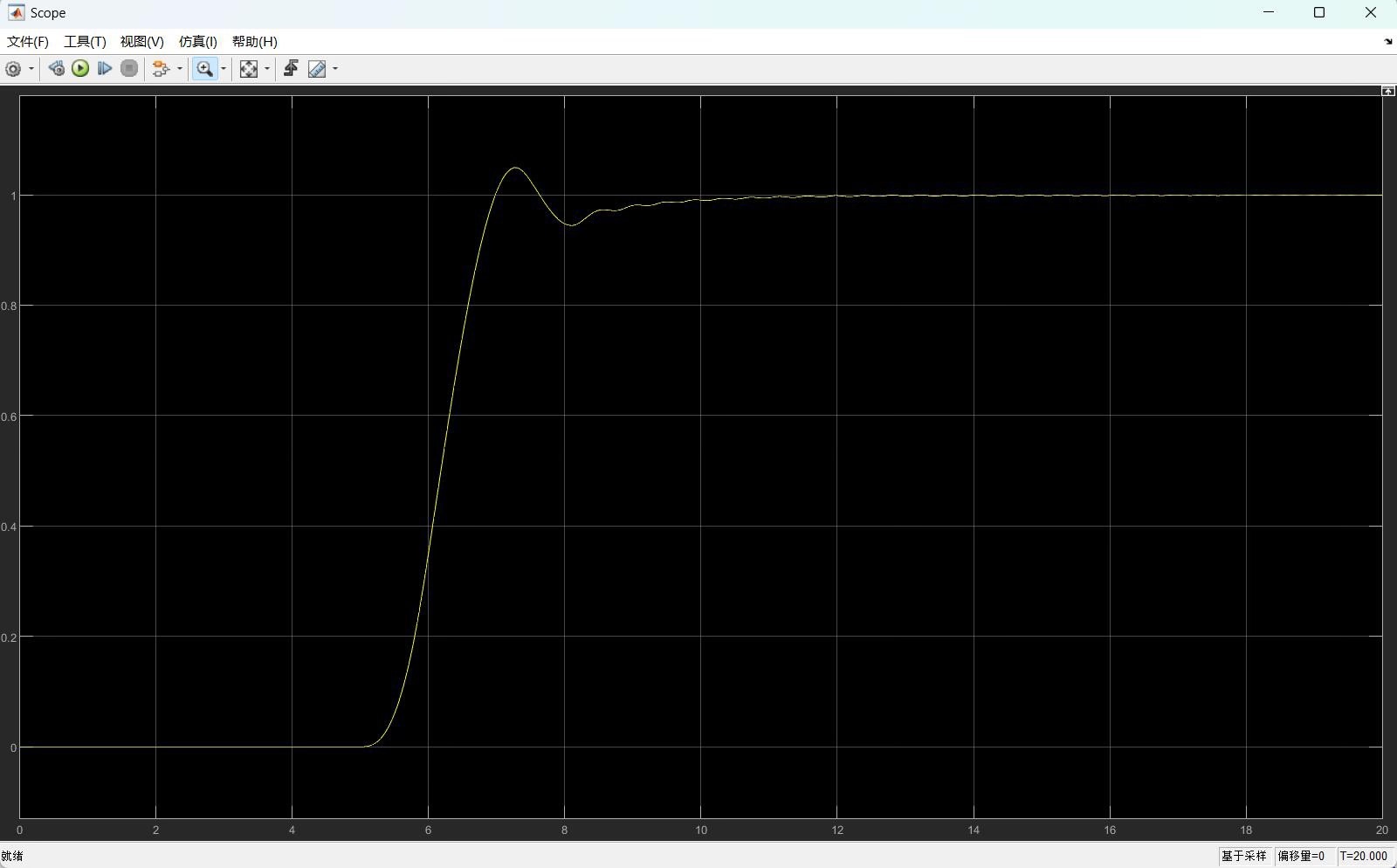Click the x-axis tick label 20
The image size is (1397, 868).
pyautogui.click(x=1381, y=830)
